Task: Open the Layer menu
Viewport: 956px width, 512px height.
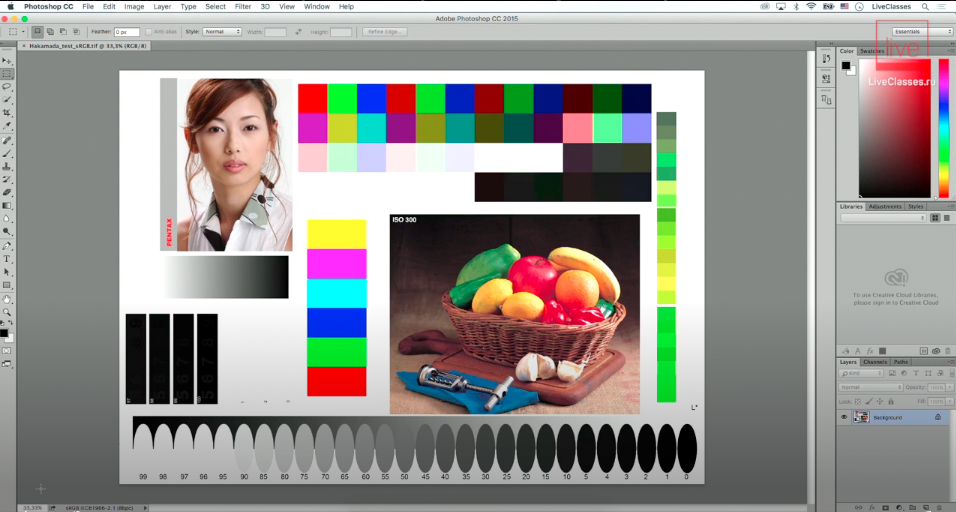Action: pos(162,7)
